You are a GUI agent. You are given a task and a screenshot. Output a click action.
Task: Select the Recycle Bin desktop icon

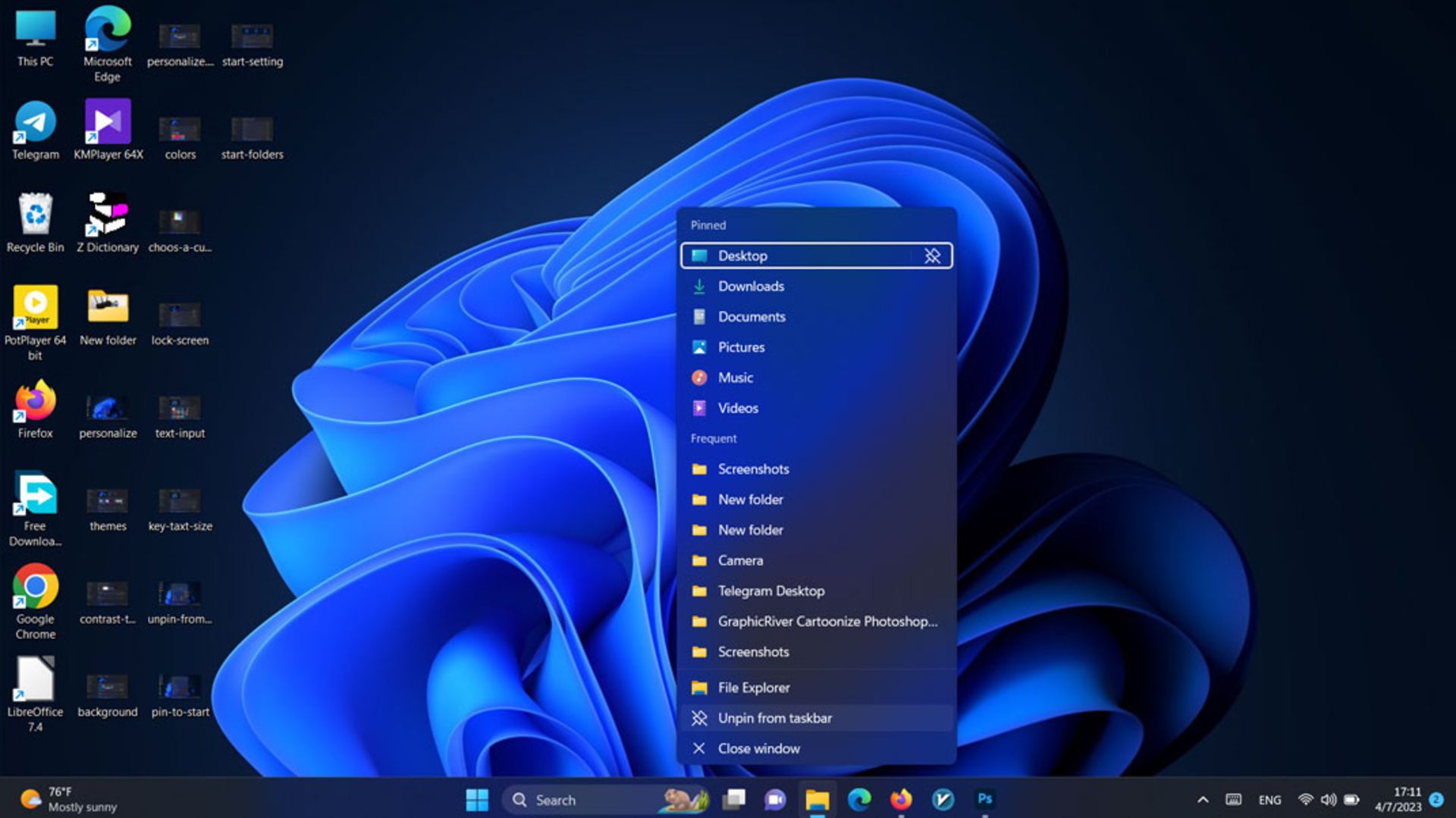tap(35, 216)
